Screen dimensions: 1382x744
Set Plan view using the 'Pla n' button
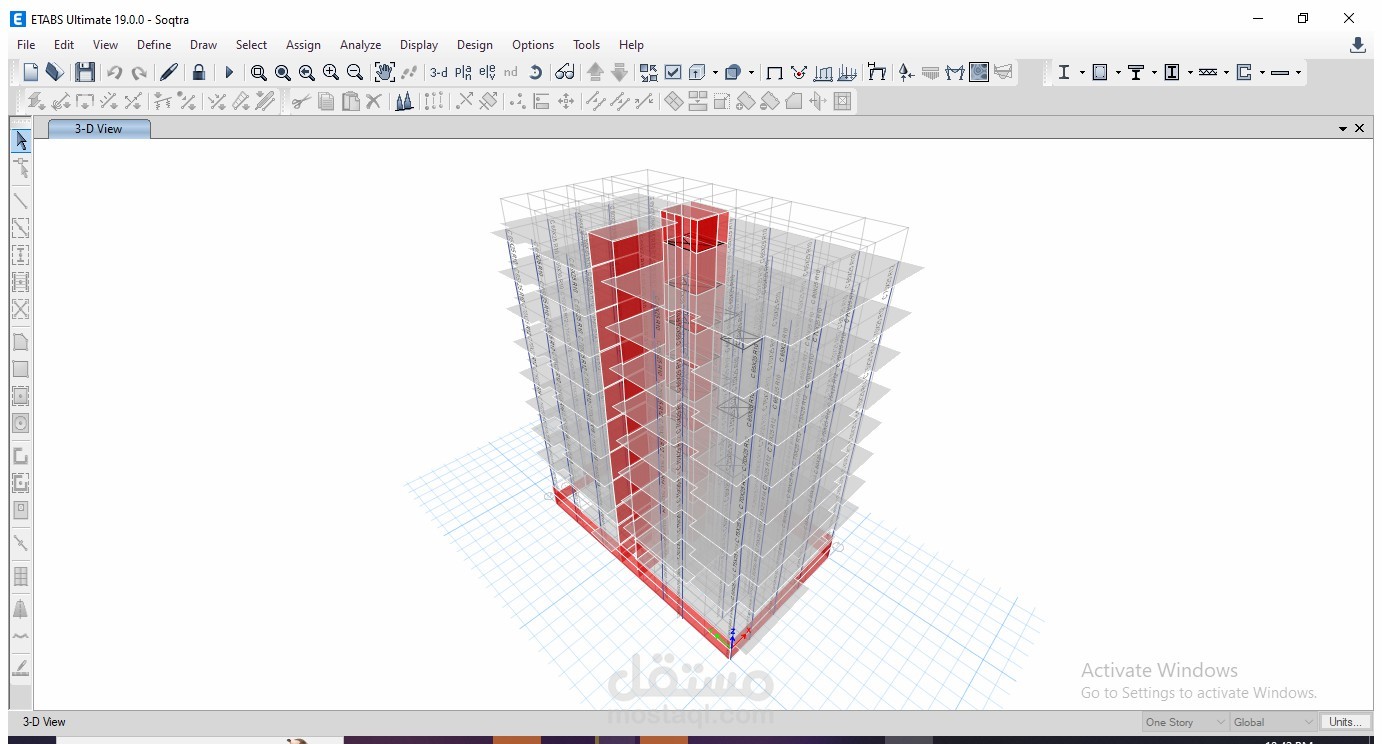coord(463,72)
